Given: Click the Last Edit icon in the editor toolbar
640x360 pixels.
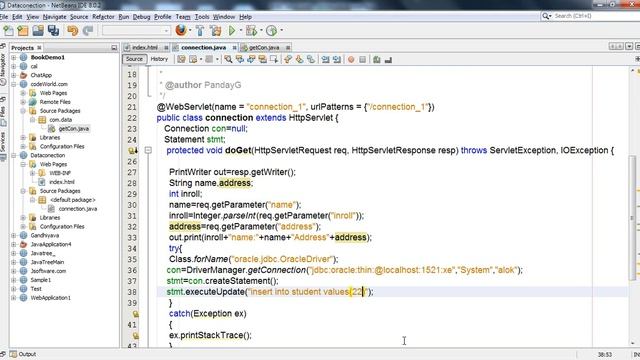Looking at the screenshot, I should pos(181,60).
